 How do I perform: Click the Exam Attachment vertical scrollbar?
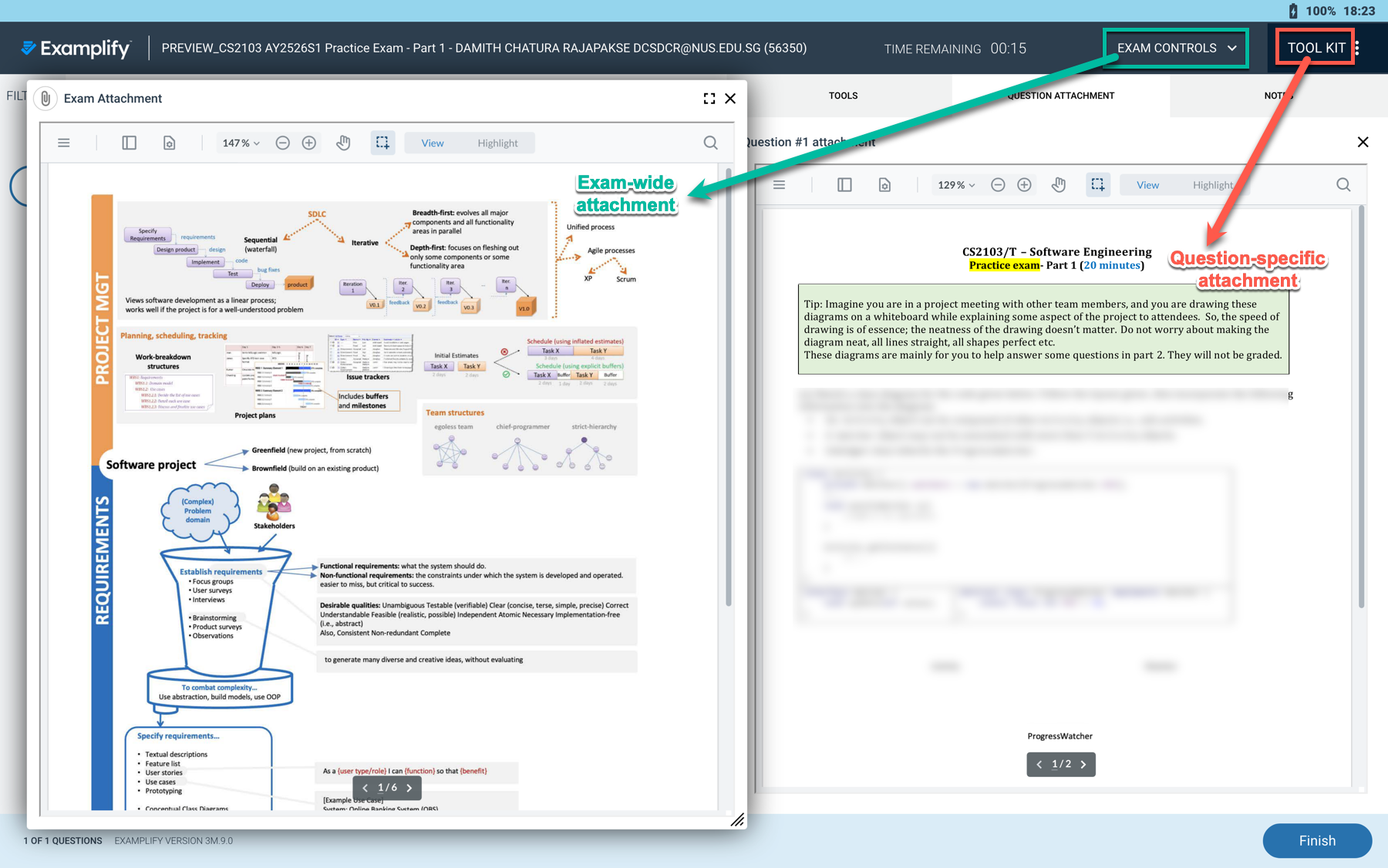pyautogui.click(x=728, y=385)
